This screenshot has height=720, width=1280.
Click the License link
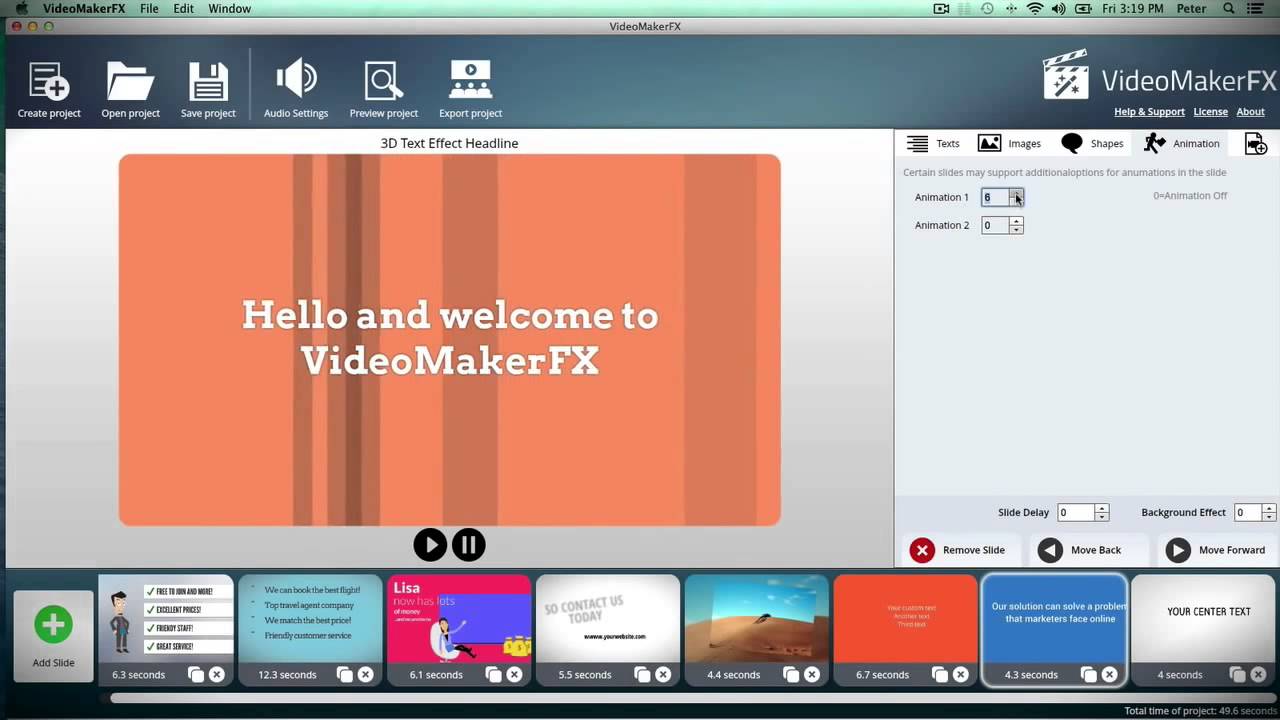1210,112
